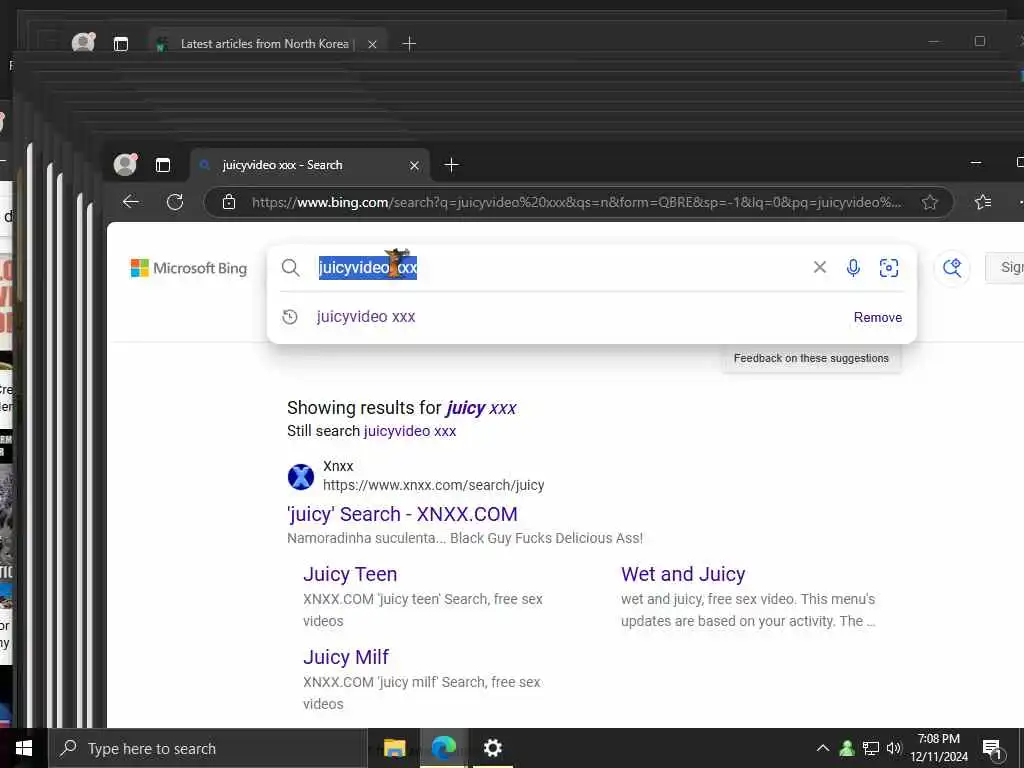Show hidden system tray icons
This screenshot has width=1024, height=768.
(823, 748)
